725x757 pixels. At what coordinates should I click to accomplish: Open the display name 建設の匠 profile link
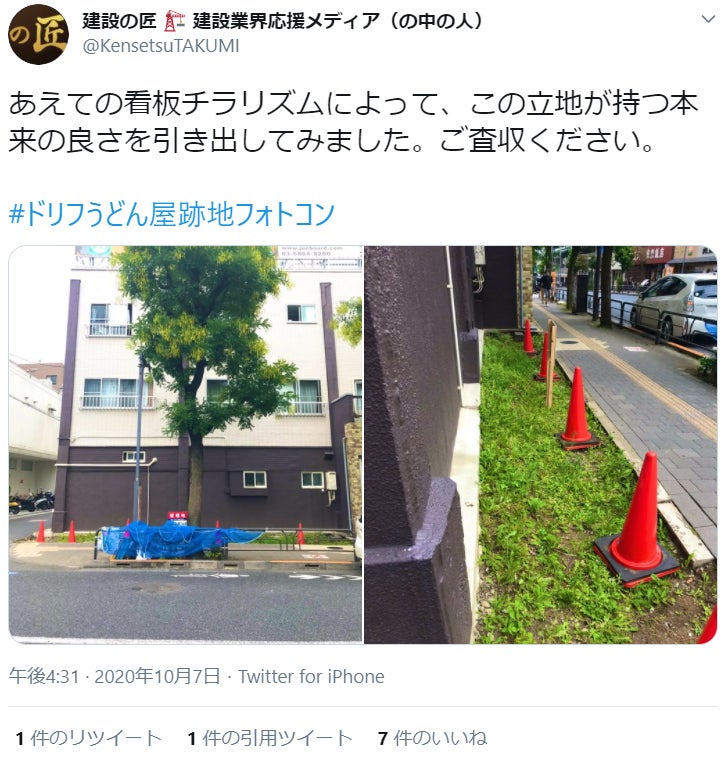pyautogui.click(x=282, y=21)
